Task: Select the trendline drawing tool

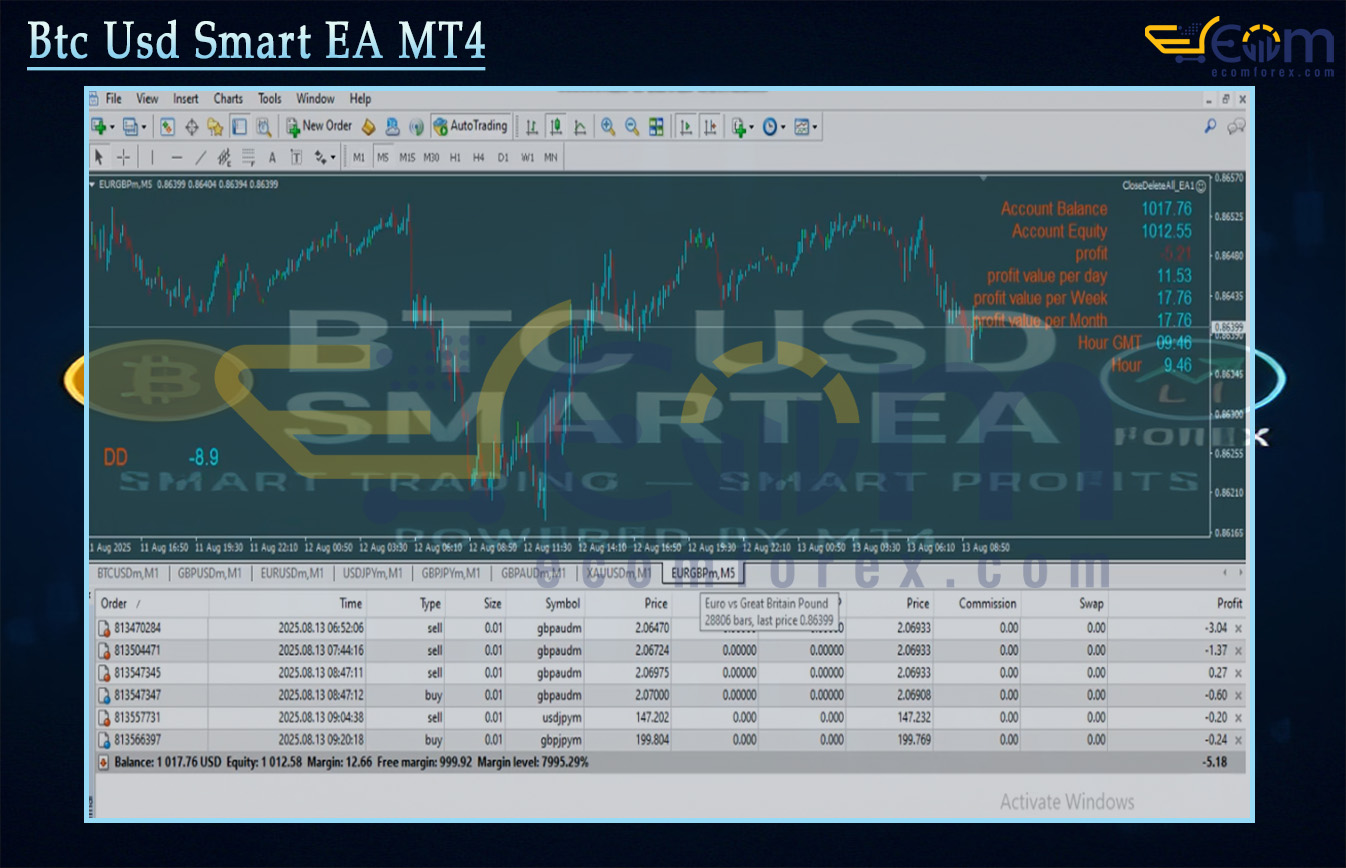Action: [x=200, y=157]
